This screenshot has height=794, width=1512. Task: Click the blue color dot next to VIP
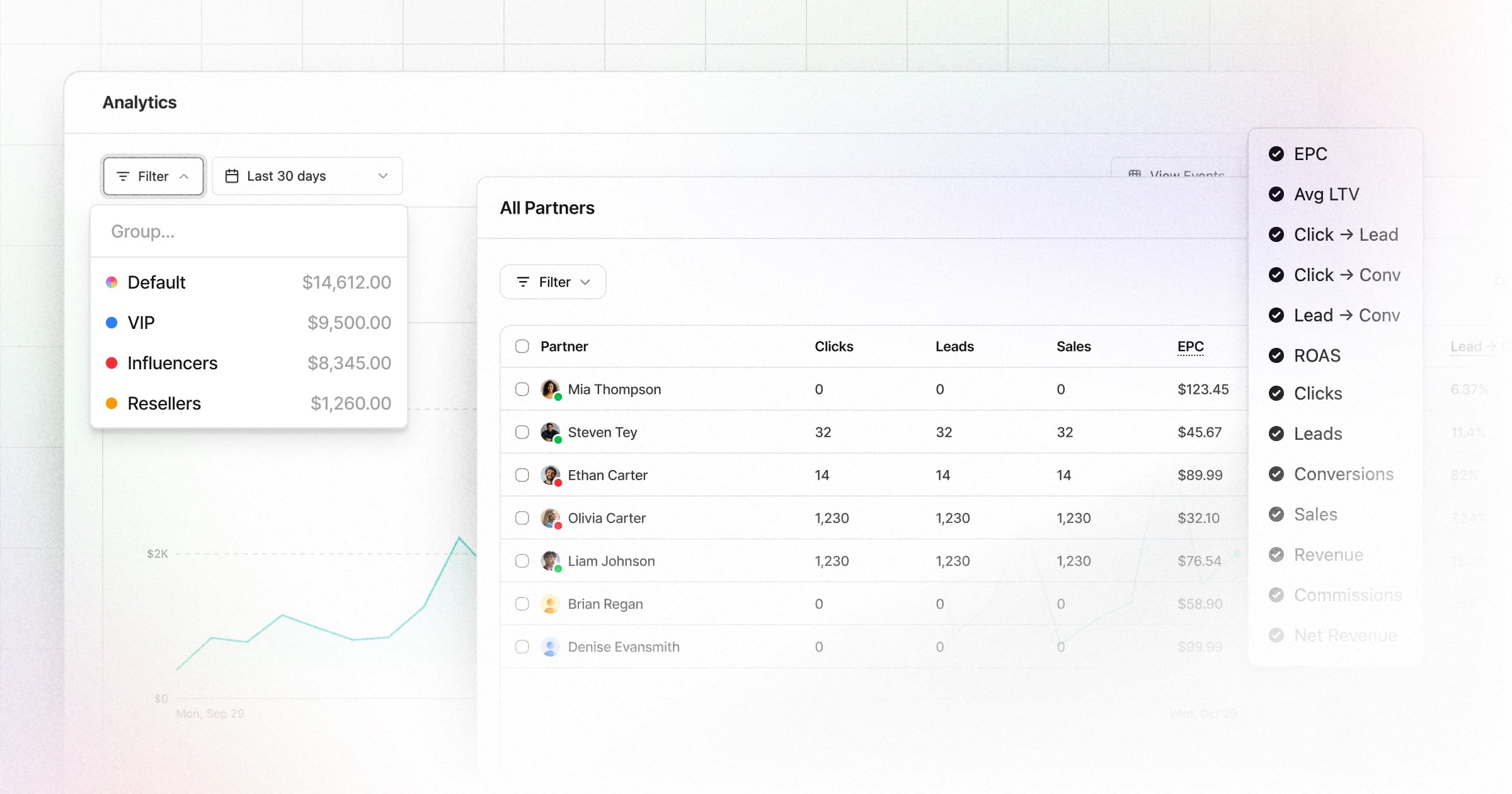pos(112,322)
